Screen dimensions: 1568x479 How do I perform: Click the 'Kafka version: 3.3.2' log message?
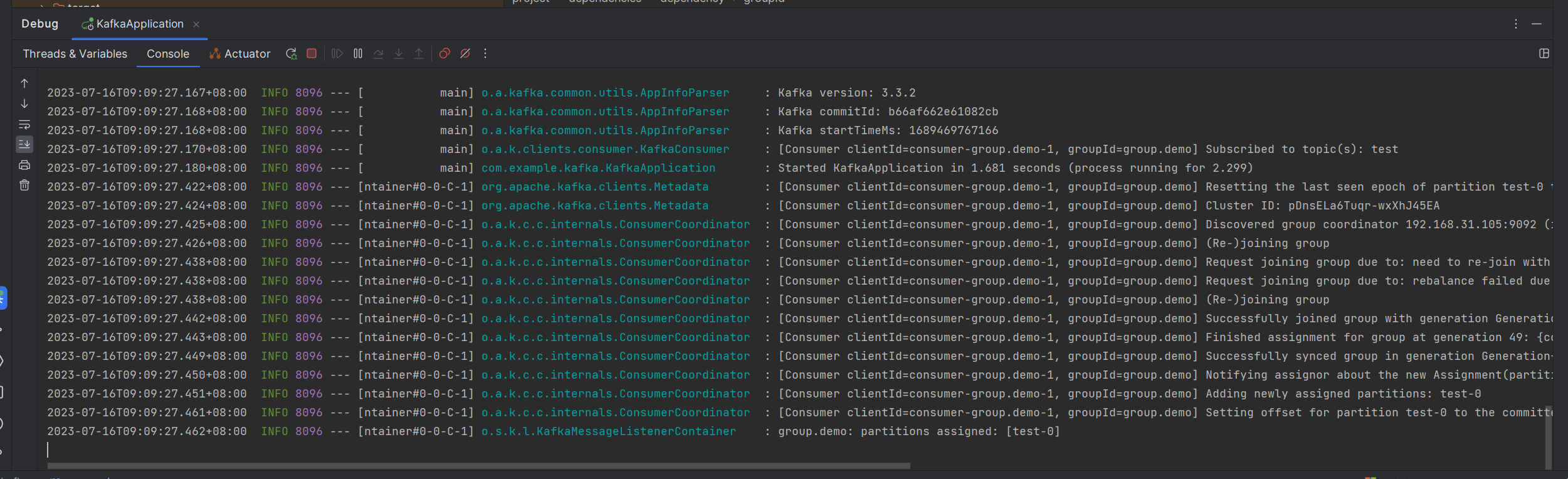pyautogui.click(x=846, y=93)
